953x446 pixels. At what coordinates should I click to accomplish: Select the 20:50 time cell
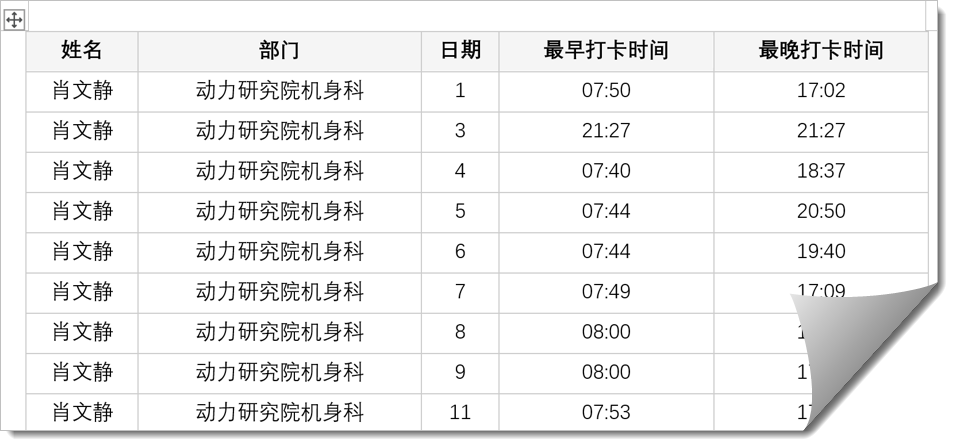[x=820, y=211]
